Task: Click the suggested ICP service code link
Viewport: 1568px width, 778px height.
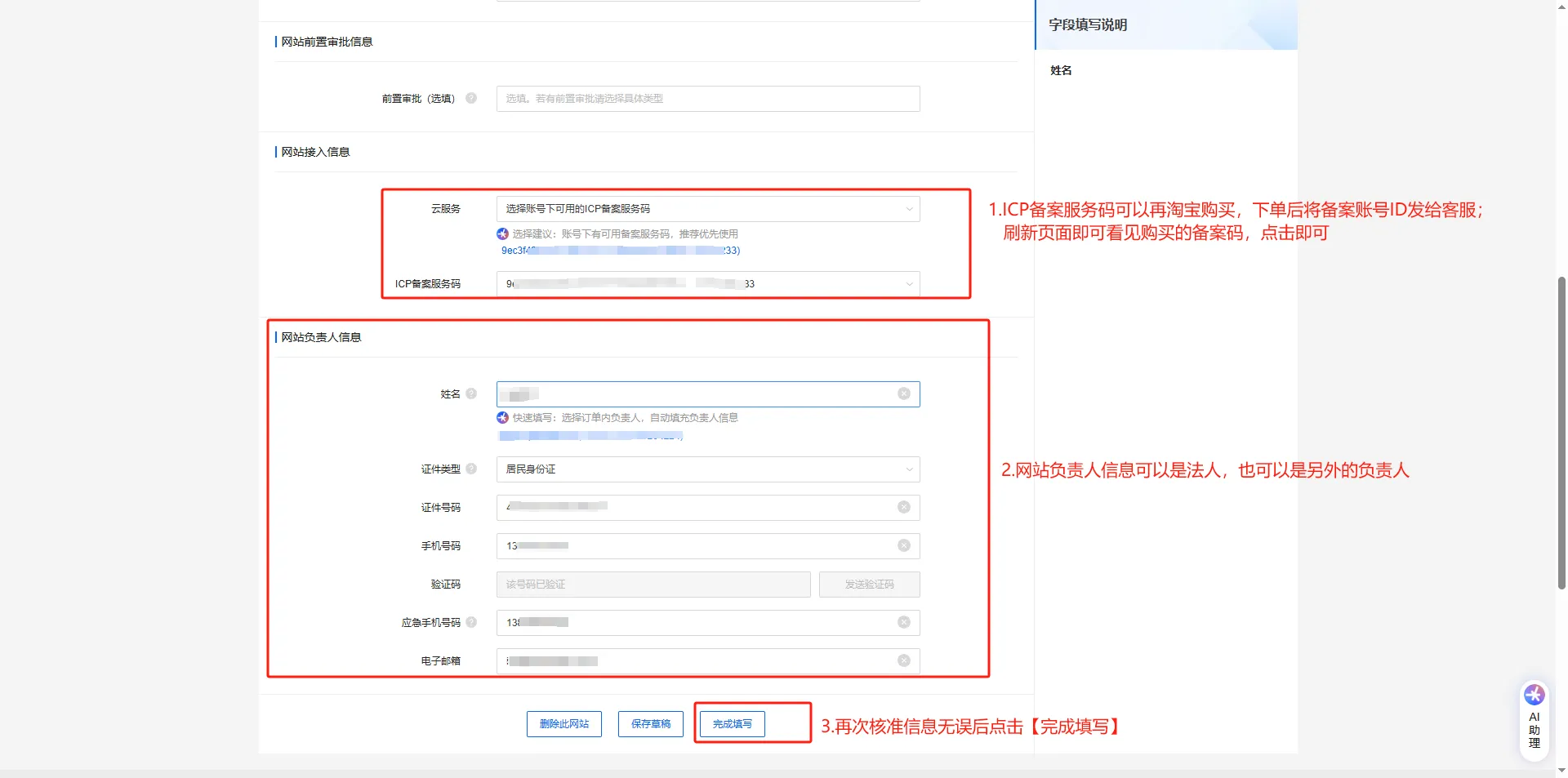Action: pos(620,251)
